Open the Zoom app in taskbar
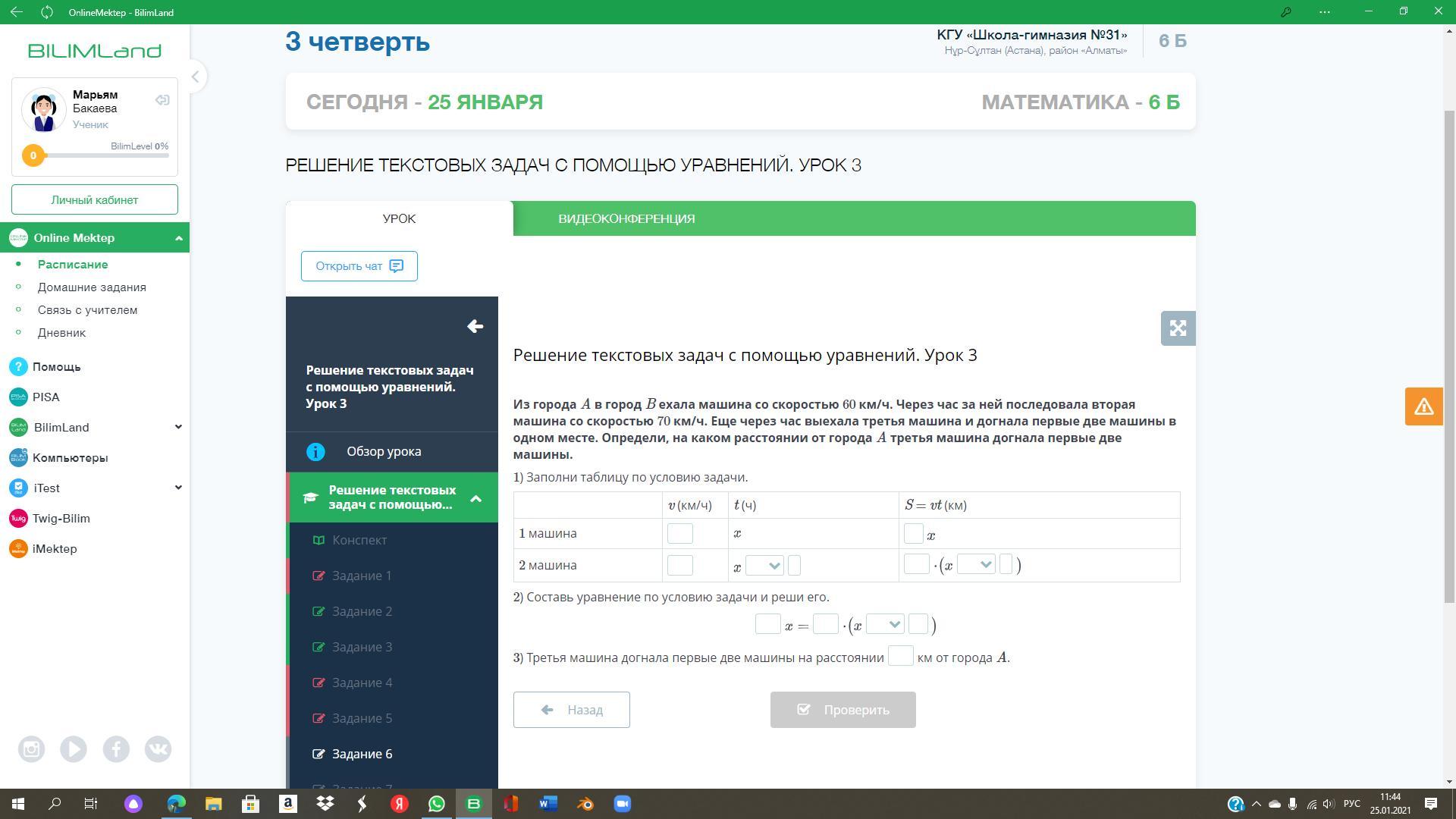Viewport: 1456px width, 819px height. pos(622,804)
